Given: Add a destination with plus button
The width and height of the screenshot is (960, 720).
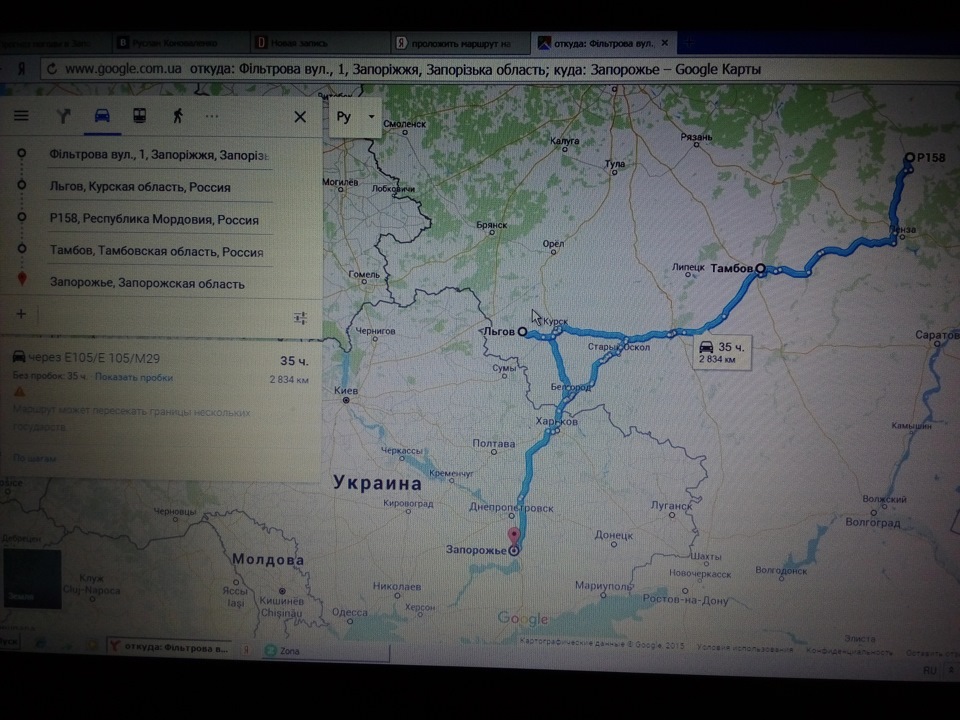Looking at the screenshot, I should (x=21, y=314).
